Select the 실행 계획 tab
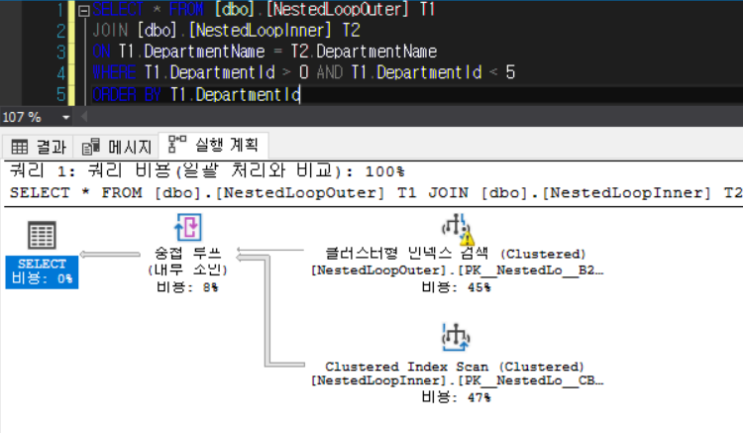Image resolution: width=743 pixels, height=433 pixels. pyautogui.click(x=213, y=144)
